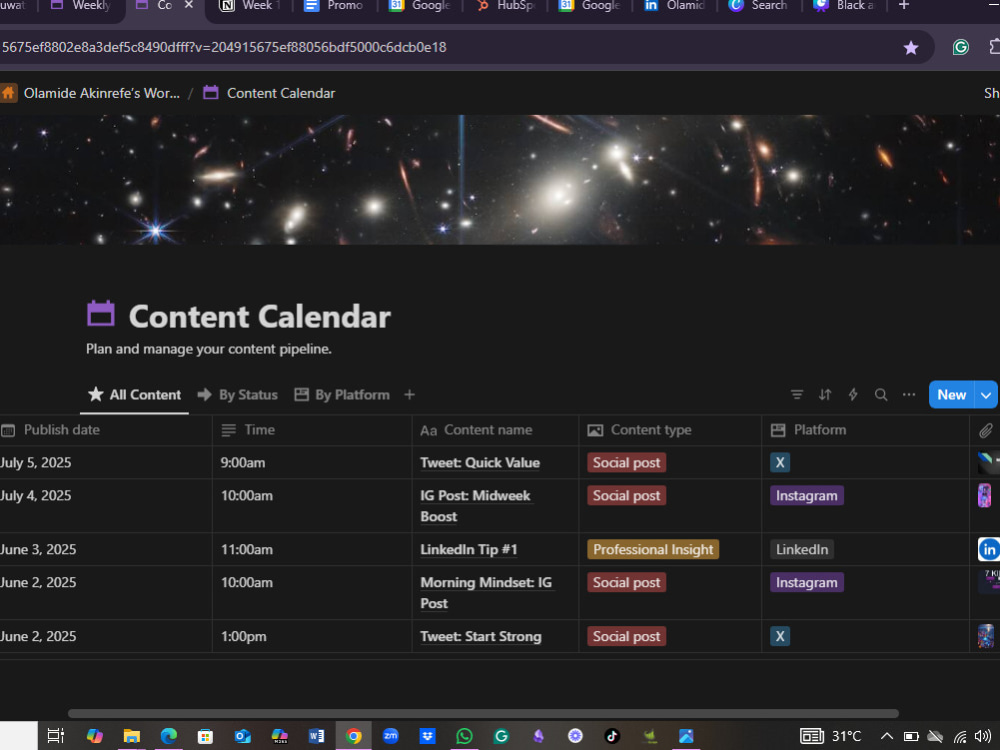The height and width of the screenshot is (750, 1000).
Task: Open the database search icon
Action: pos(881,395)
